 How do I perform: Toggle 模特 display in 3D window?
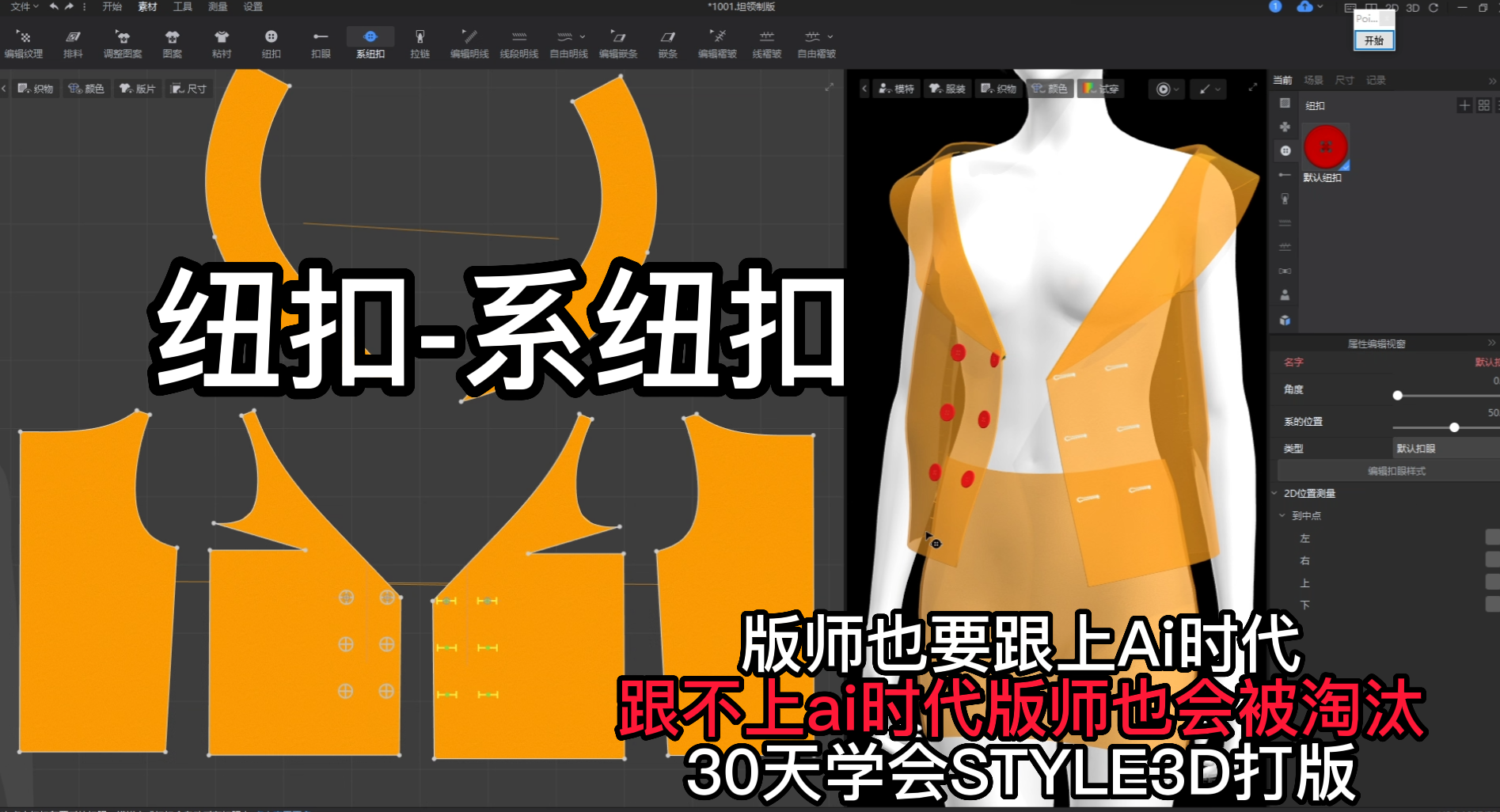point(896,89)
